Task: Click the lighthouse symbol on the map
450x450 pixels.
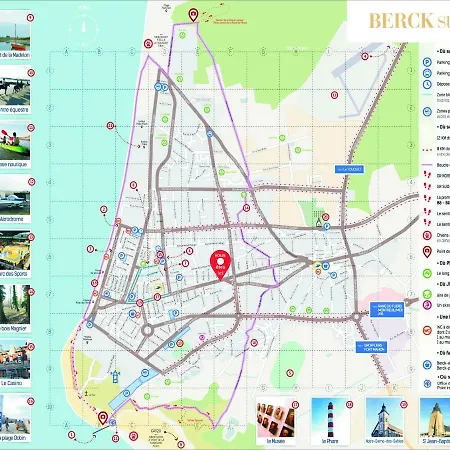Action: pyautogui.click(x=115, y=376)
